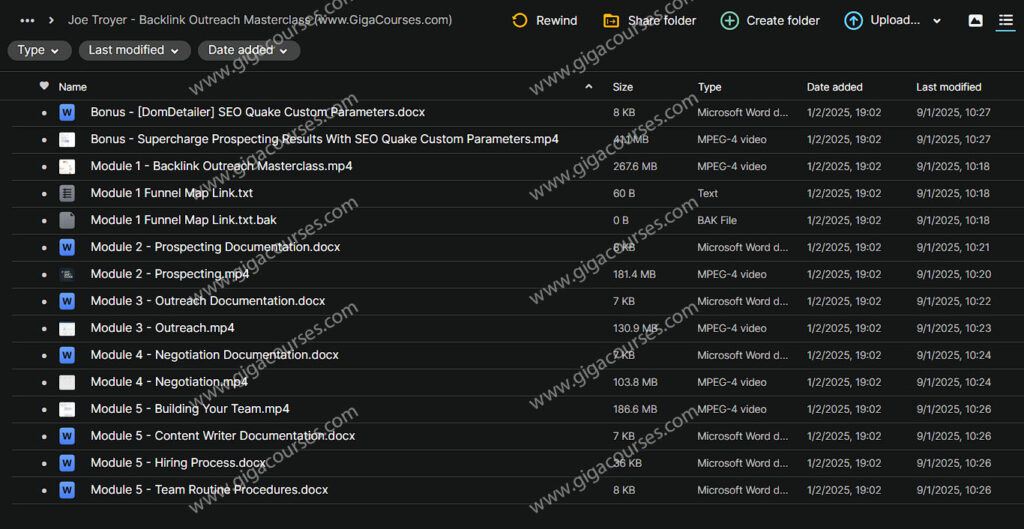The width and height of the screenshot is (1024, 529).
Task: Toggle favorite dot for Module 3 - Outreach.mp4
Action: pyautogui.click(x=44, y=329)
